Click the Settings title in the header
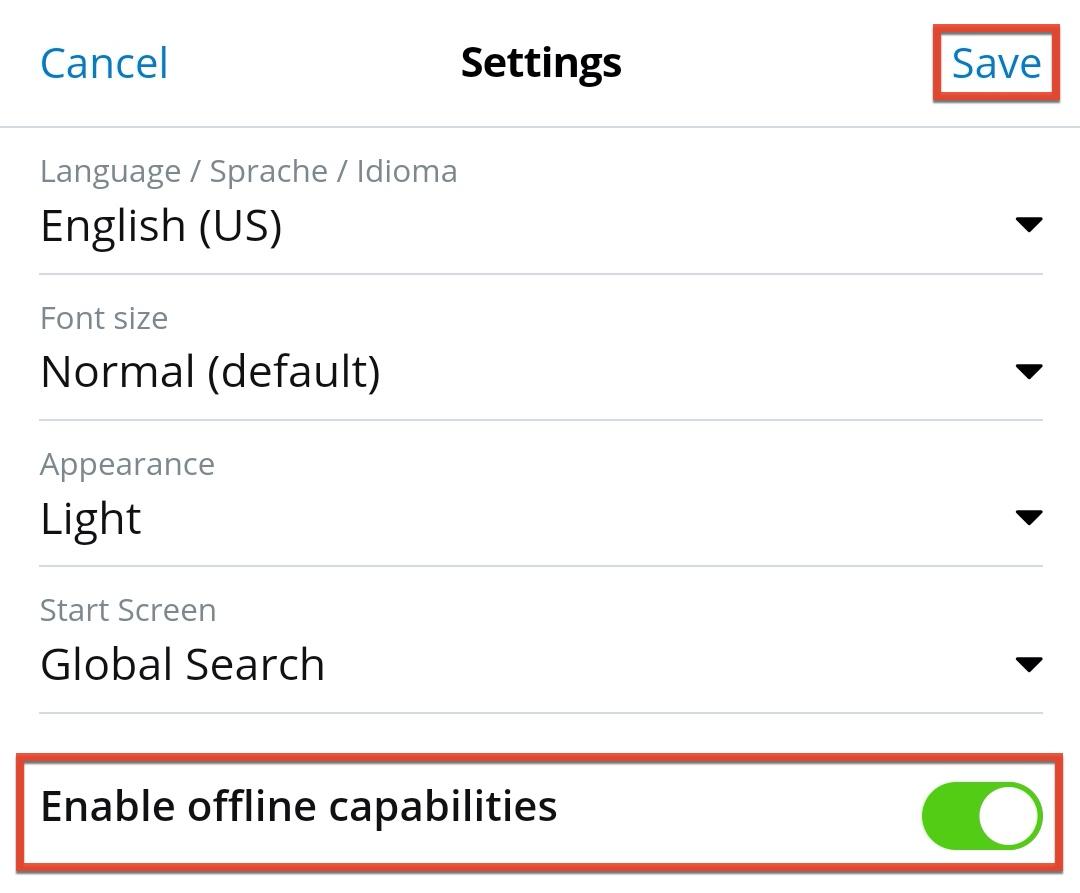This screenshot has width=1080, height=893. click(x=541, y=62)
